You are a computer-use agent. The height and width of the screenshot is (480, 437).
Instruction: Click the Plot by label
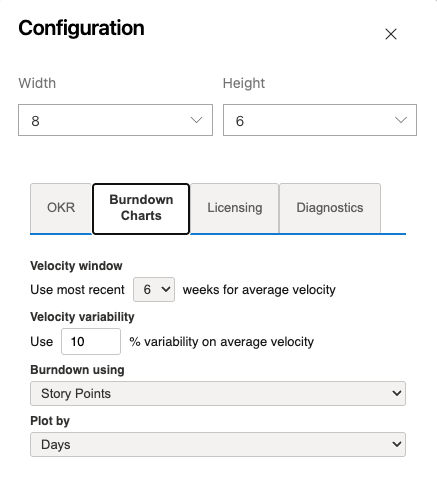pyautogui.click(x=50, y=421)
